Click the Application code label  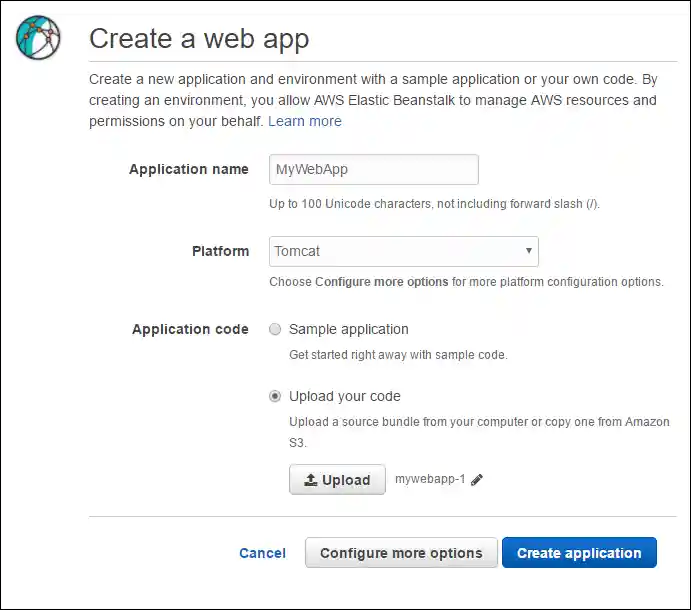pyautogui.click(x=190, y=329)
